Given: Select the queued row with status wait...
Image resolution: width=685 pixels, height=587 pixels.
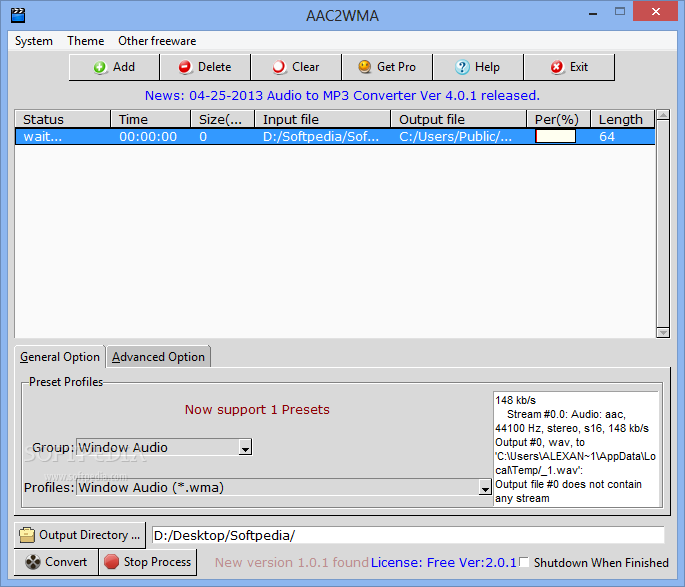Looking at the screenshot, I should point(335,137).
